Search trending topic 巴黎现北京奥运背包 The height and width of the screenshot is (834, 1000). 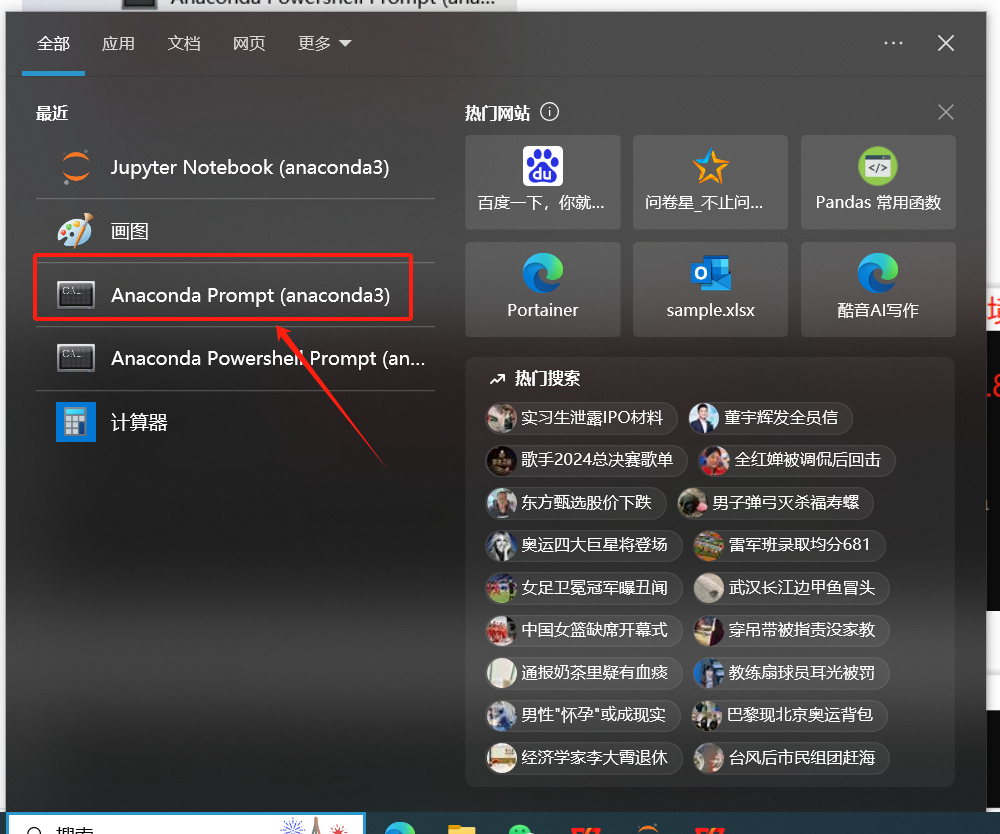point(790,715)
